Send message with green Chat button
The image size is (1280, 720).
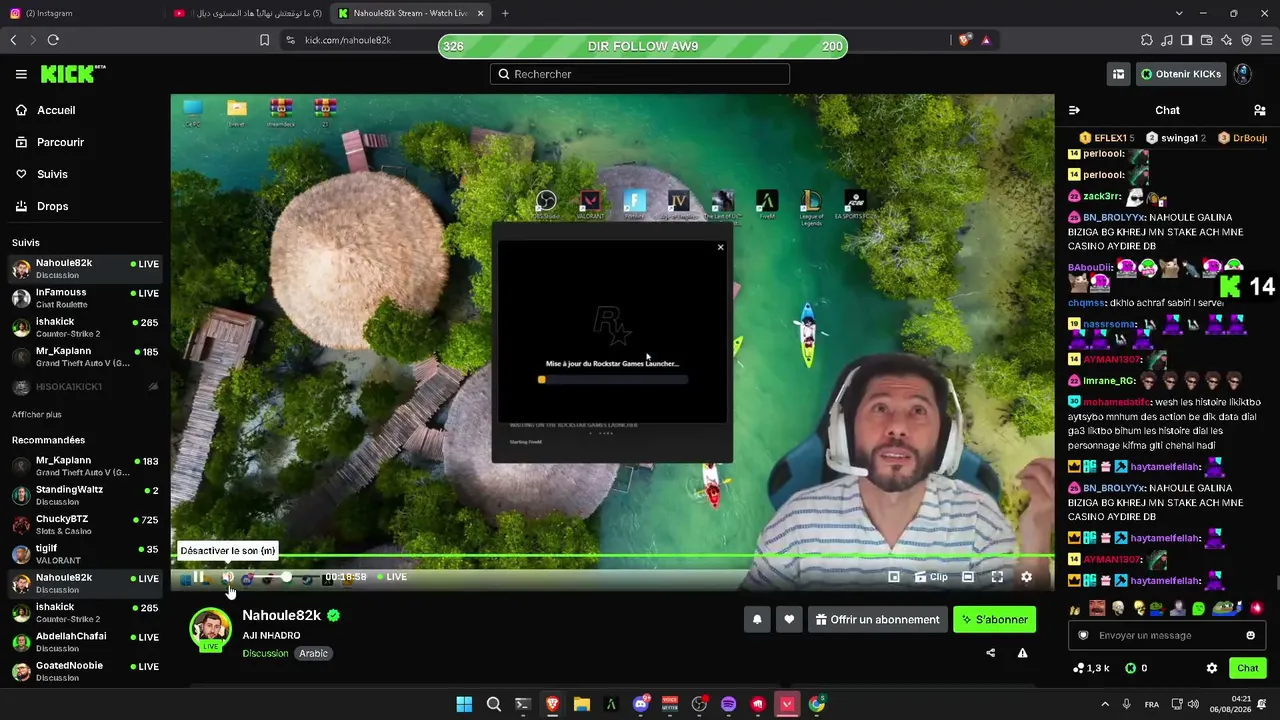[1248, 668]
